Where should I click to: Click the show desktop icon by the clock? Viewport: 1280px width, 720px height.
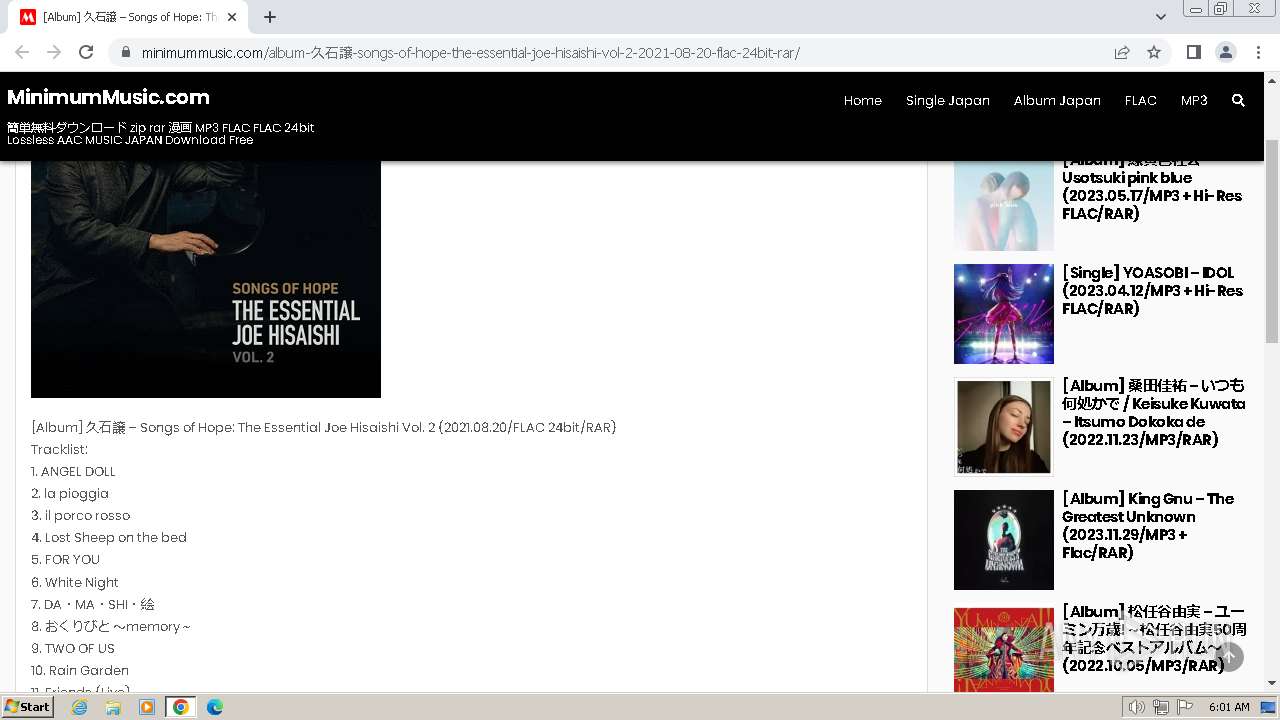(x=1268, y=707)
